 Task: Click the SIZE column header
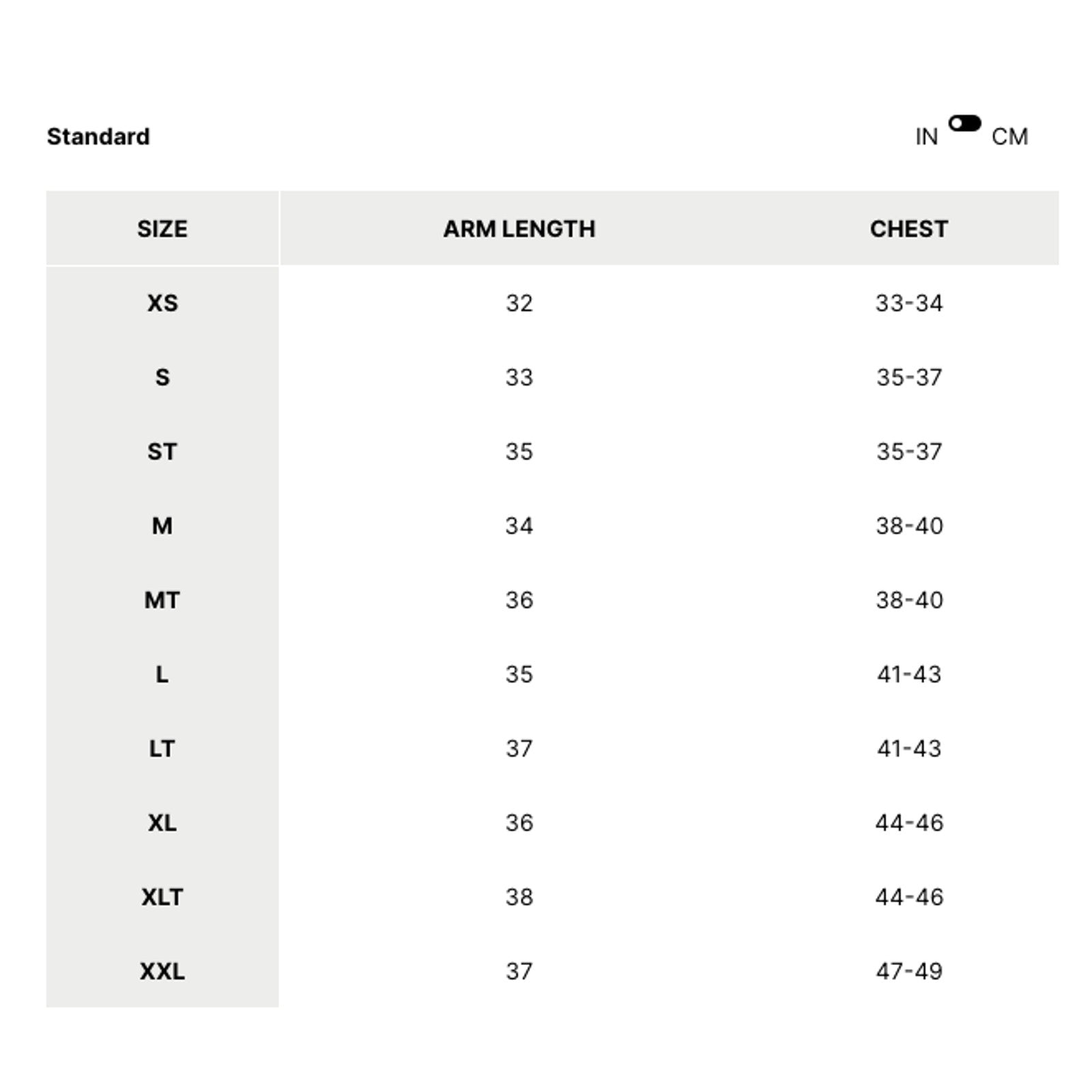[x=162, y=229]
